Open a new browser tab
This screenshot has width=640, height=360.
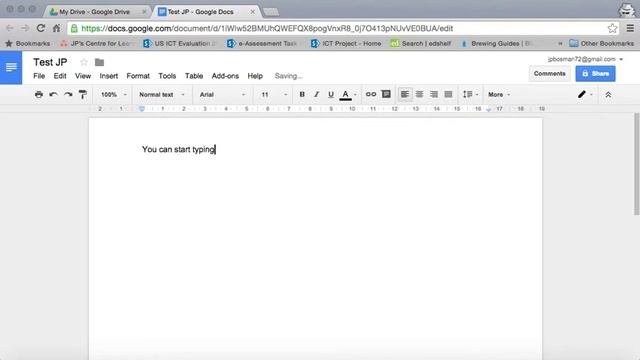pos(271,12)
